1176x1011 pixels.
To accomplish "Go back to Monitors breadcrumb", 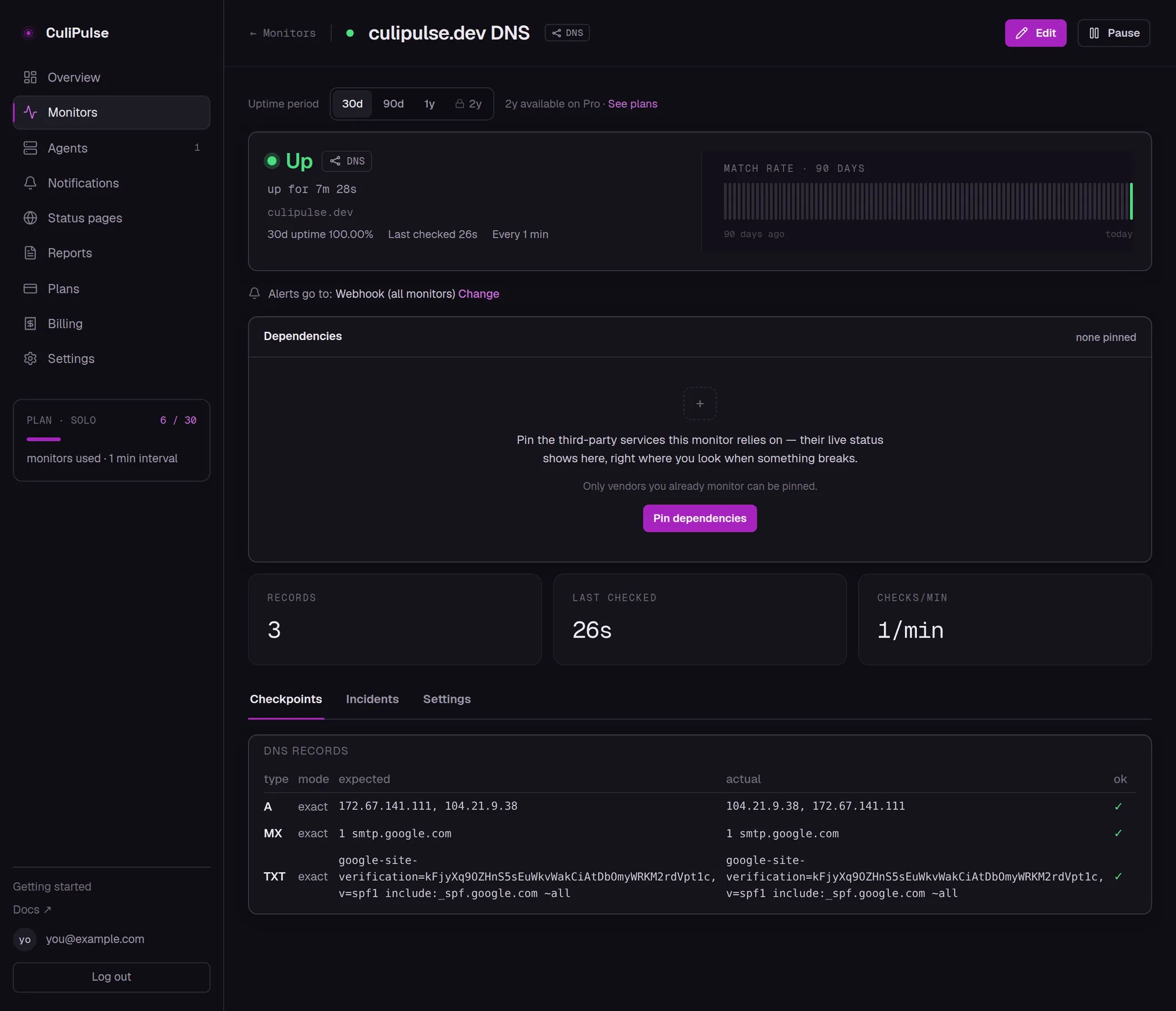I will [283, 33].
